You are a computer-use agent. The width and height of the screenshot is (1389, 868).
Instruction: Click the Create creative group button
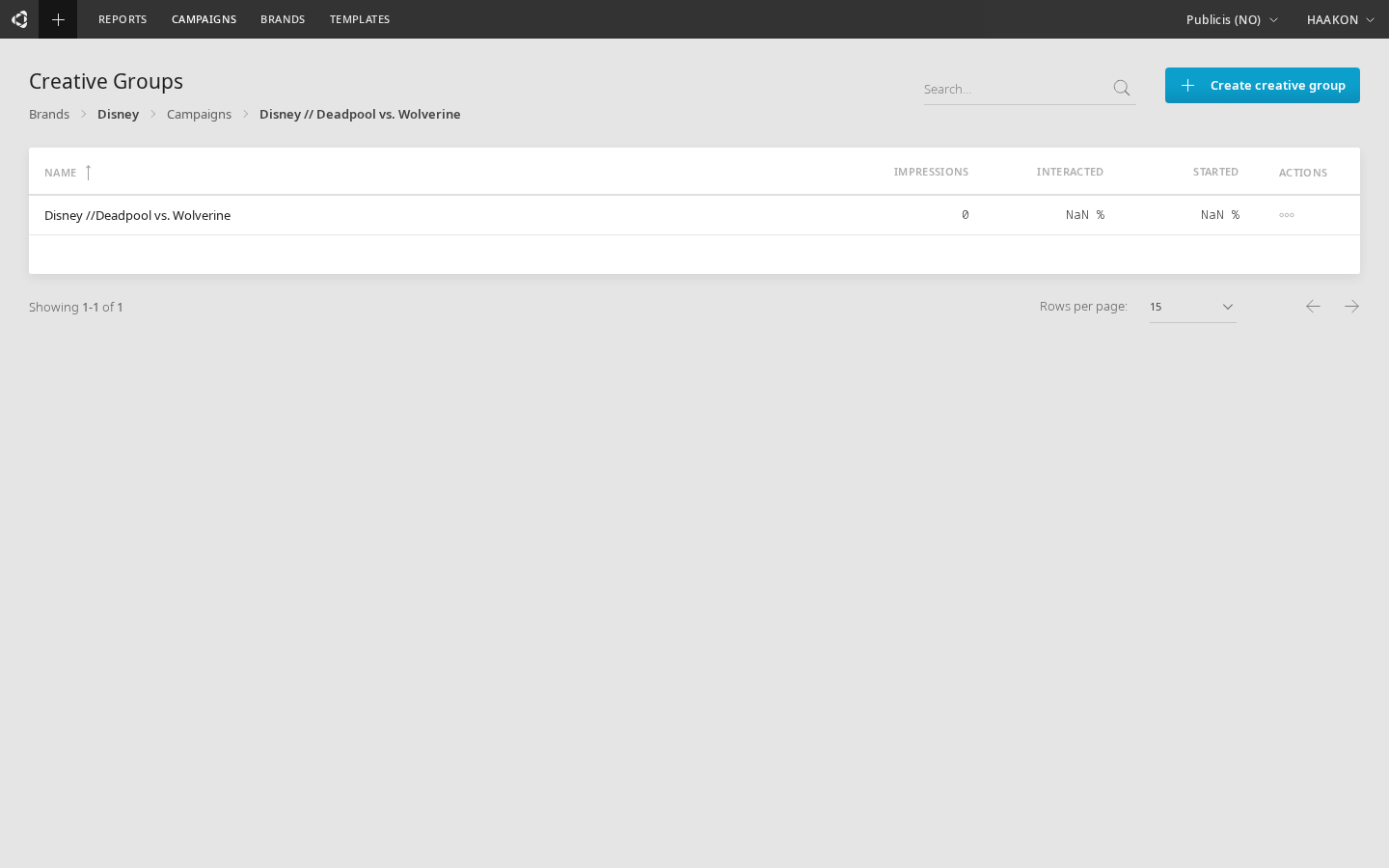click(x=1262, y=86)
